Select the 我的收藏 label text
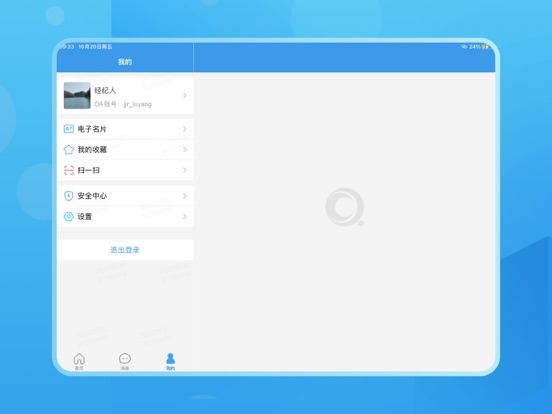 [92, 150]
